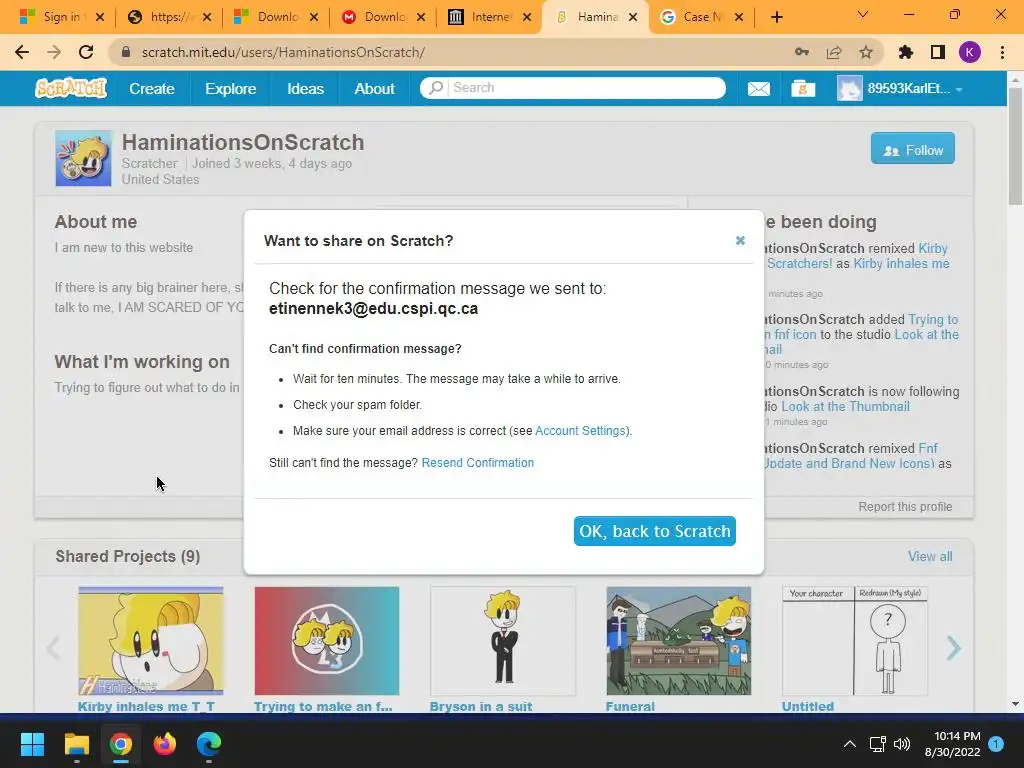This screenshot has width=1024, height=768.
Task: Reload the page
Action: click(86, 52)
